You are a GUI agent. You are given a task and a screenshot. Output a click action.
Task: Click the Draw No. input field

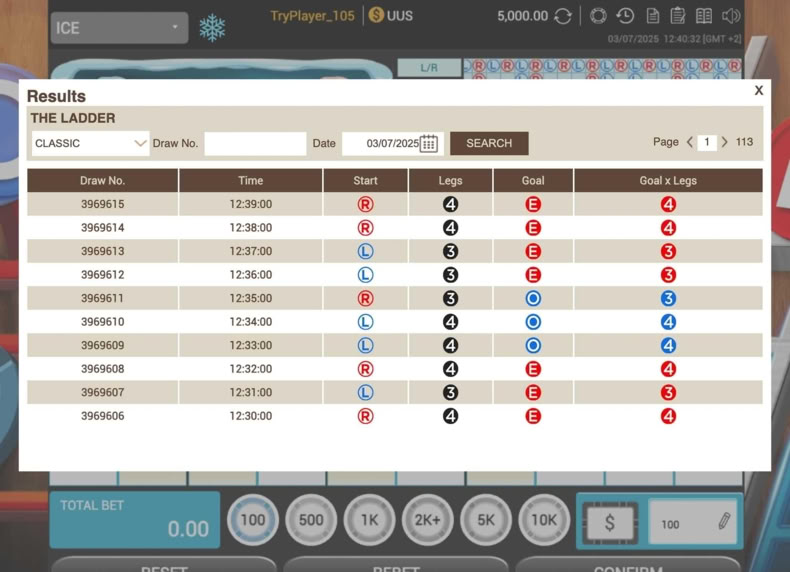[x=255, y=144]
